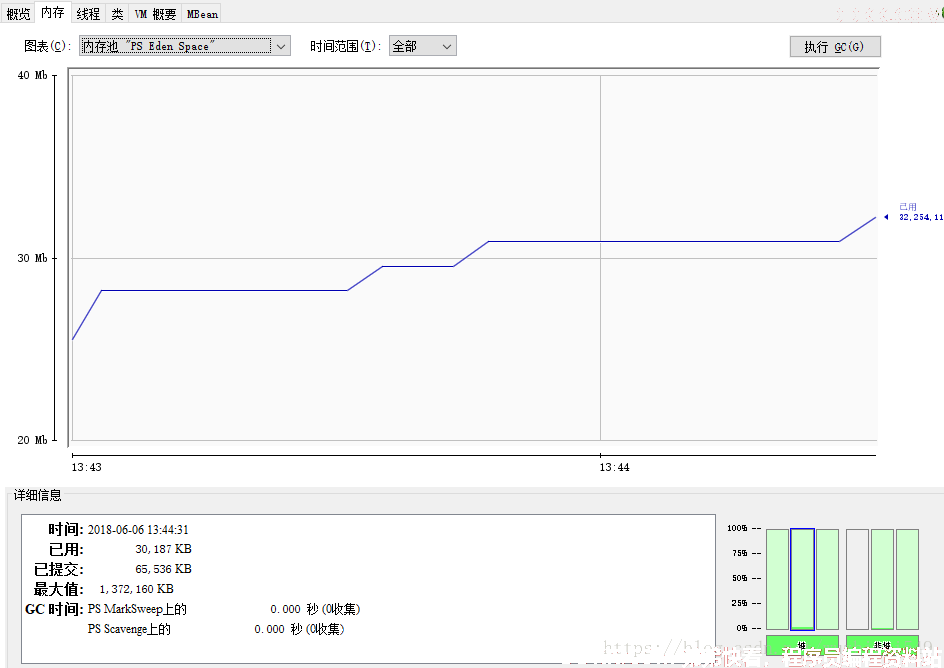Select the empty white non-heap pool bar

(857, 579)
